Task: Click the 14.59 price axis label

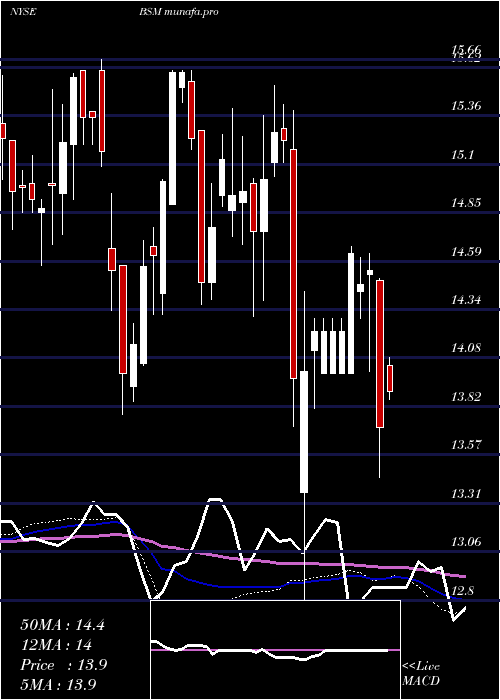Action: coord(466,251)
